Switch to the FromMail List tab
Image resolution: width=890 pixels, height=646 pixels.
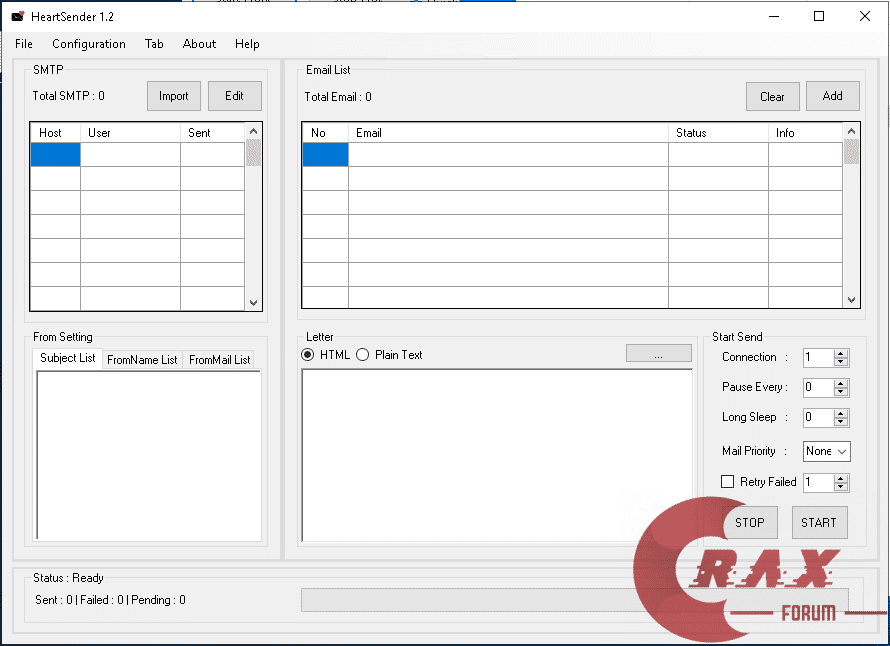pyautogui.click(x=220, y=360)
